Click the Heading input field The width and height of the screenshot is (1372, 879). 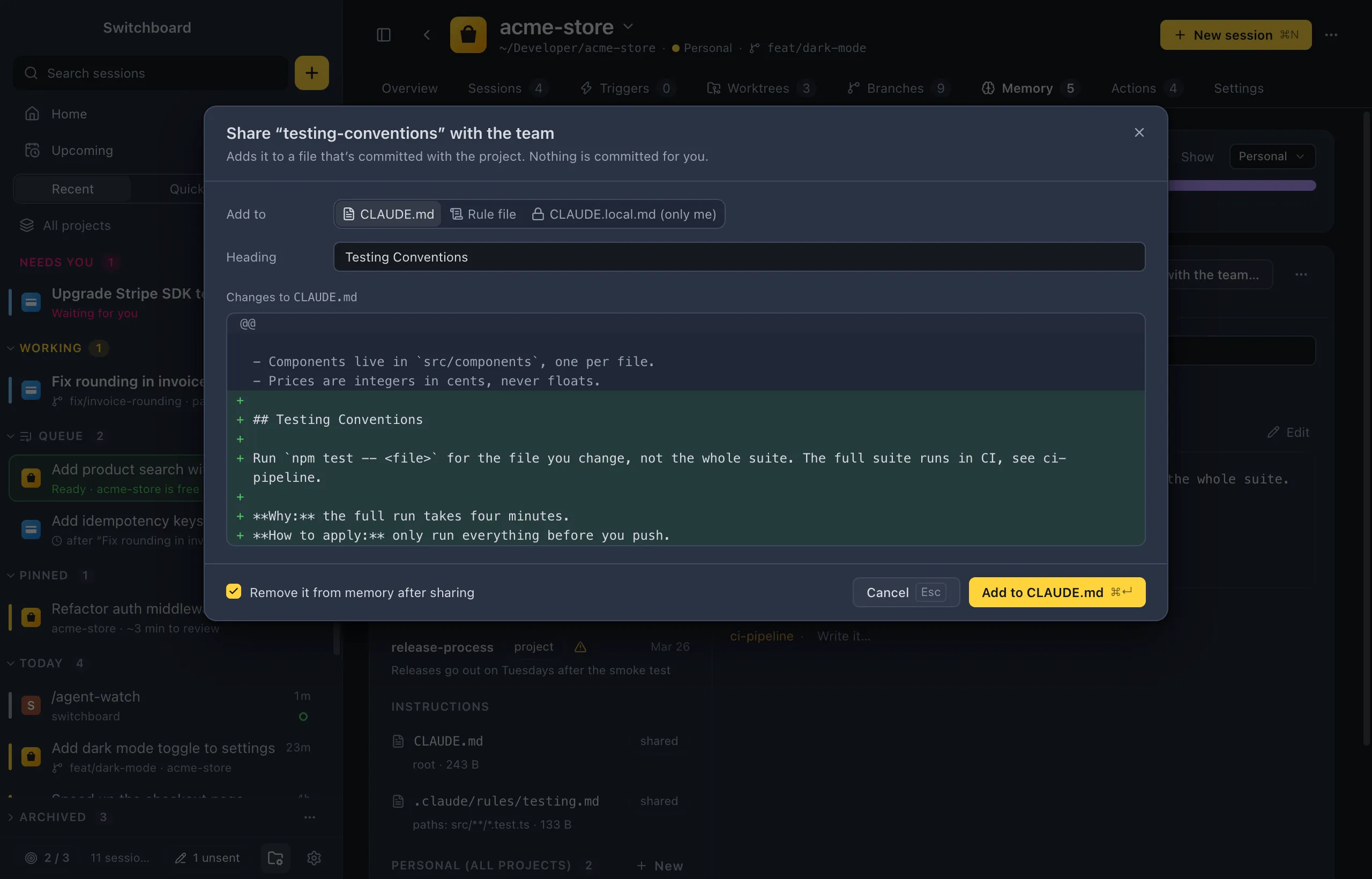pyautogui.click(x=739, y=257)
